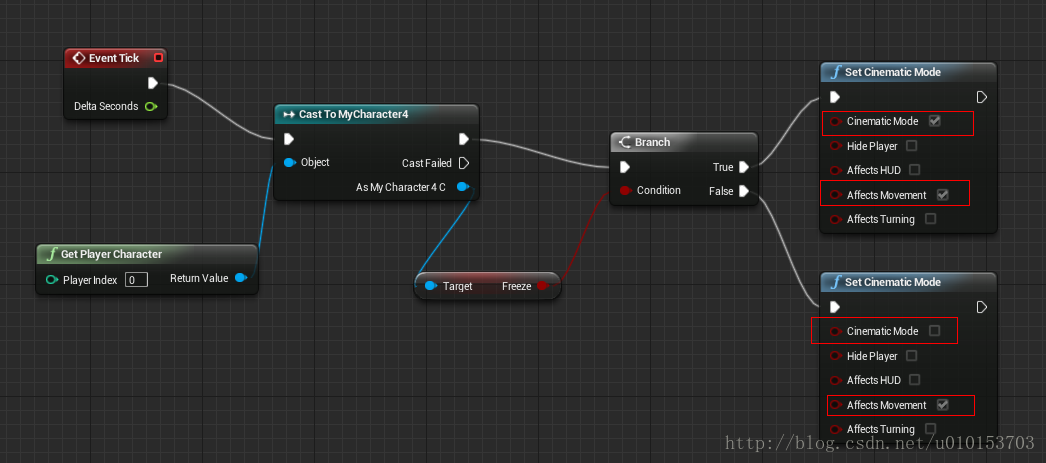Viewport: 1046px width, 463px height.
Task: Select the Event Tick node title
Action: (x=115, y=58)
